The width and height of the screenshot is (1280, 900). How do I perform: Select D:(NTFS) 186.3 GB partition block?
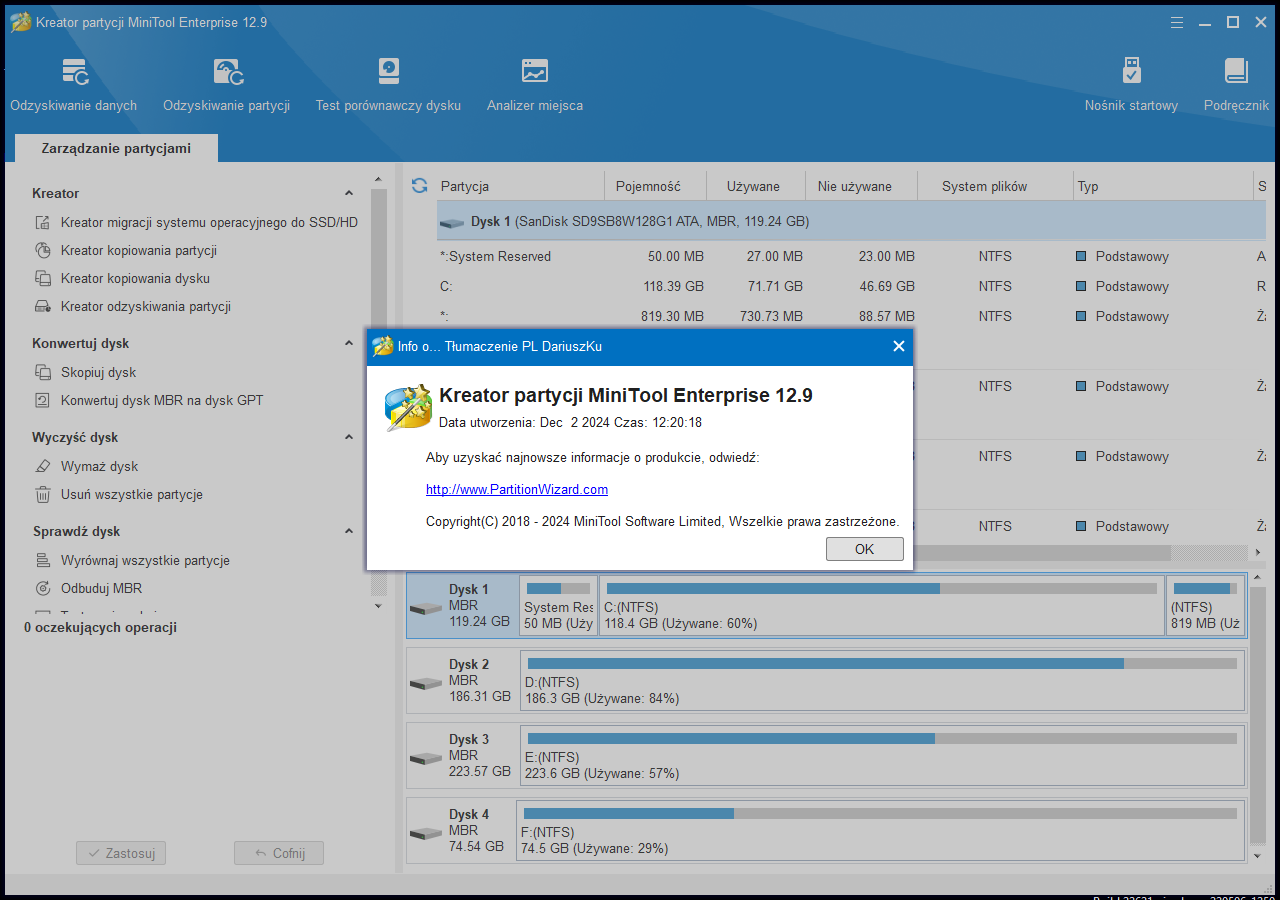point(882,681)
